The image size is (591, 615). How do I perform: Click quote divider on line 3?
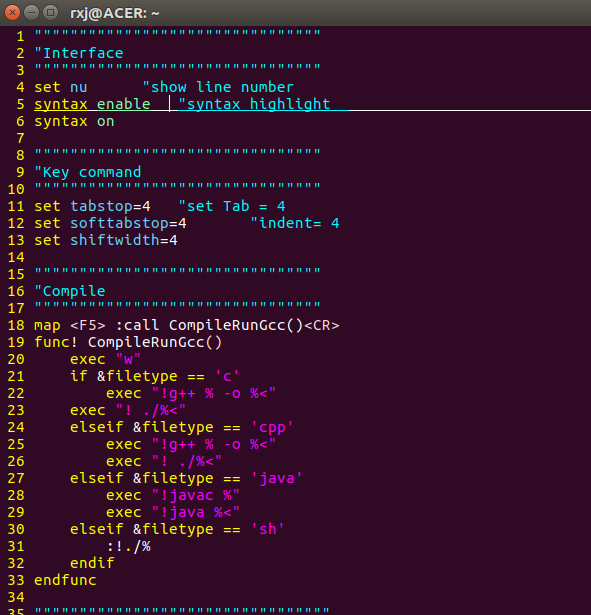178,67
